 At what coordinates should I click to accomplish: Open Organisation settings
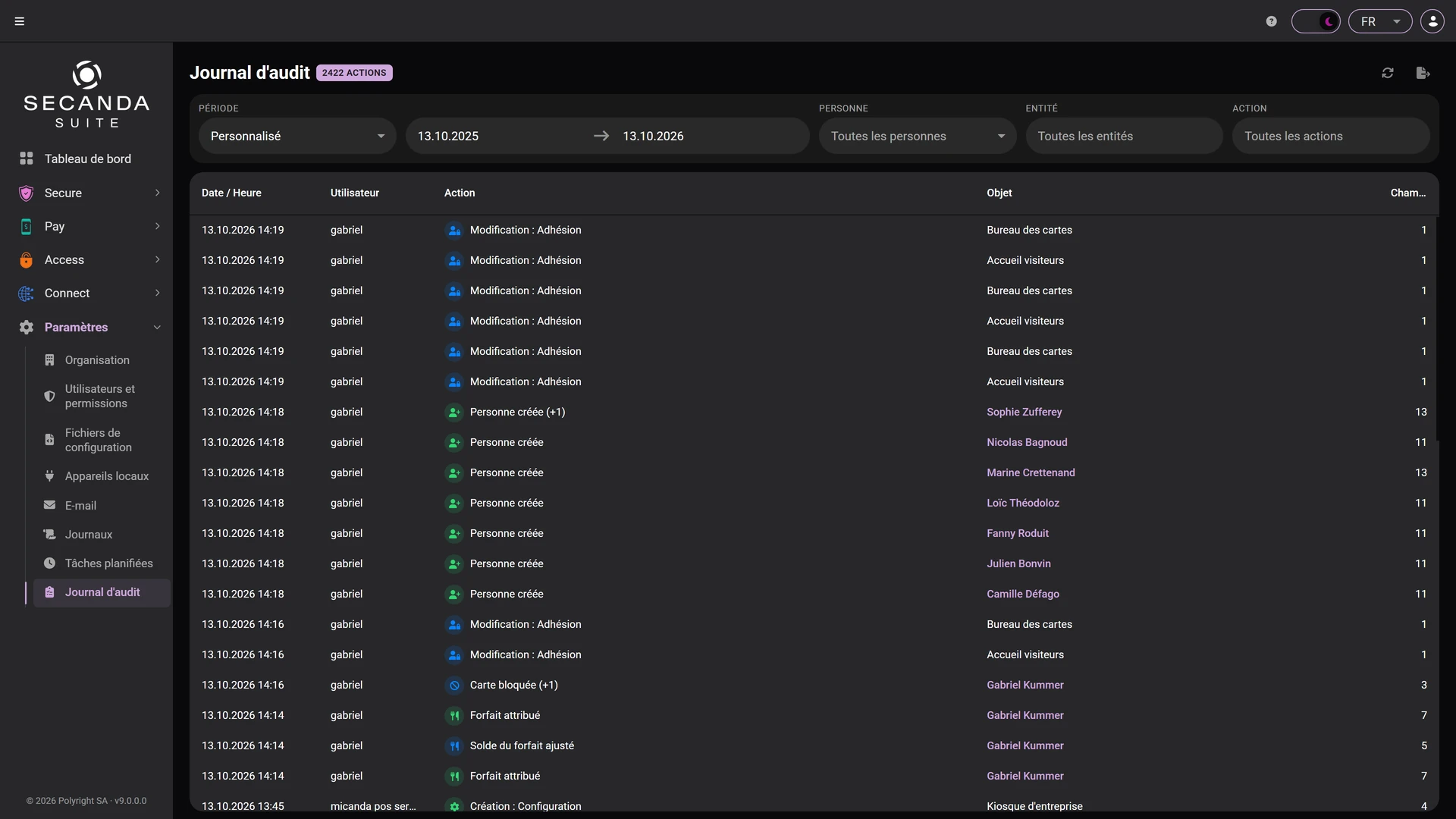(x=97, y=360)
